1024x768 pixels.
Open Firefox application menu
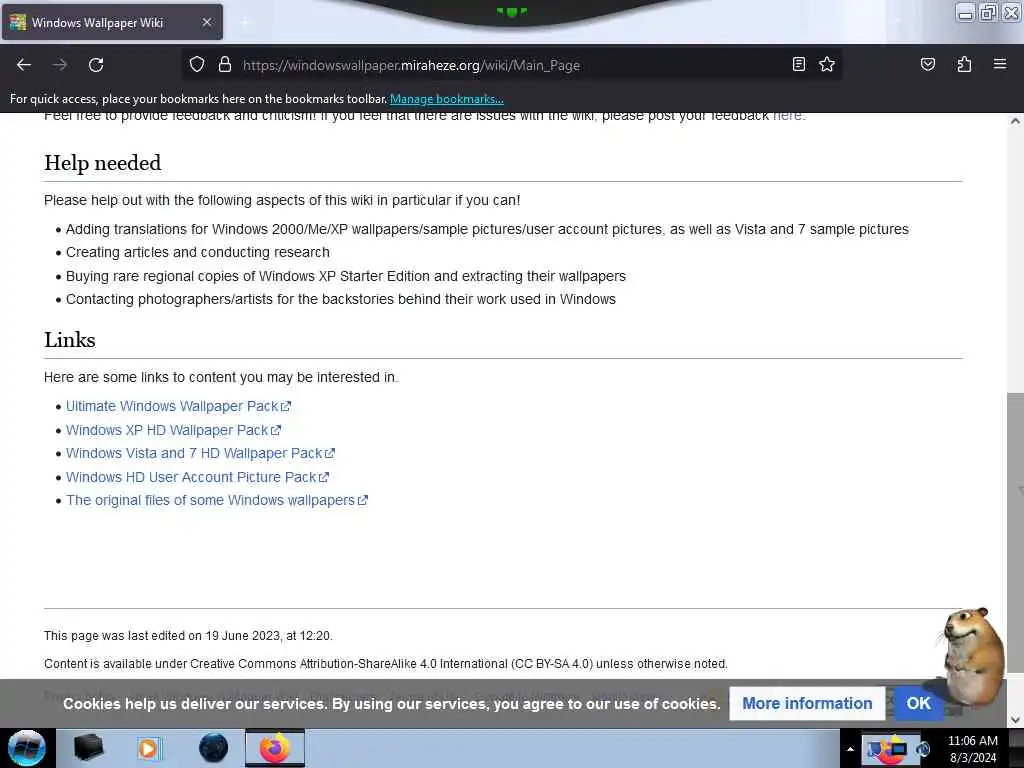(1000, 64)
